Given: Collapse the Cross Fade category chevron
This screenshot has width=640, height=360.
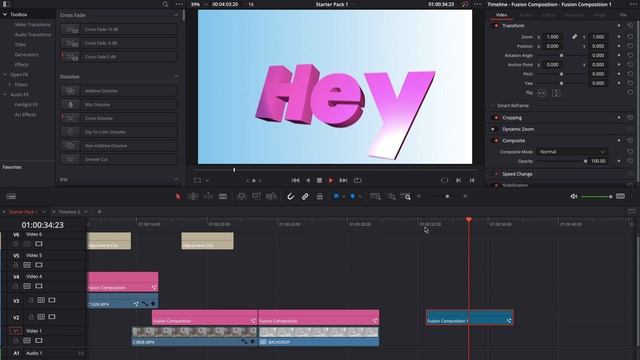Looking at the screenshot, I should coord(176,15).
